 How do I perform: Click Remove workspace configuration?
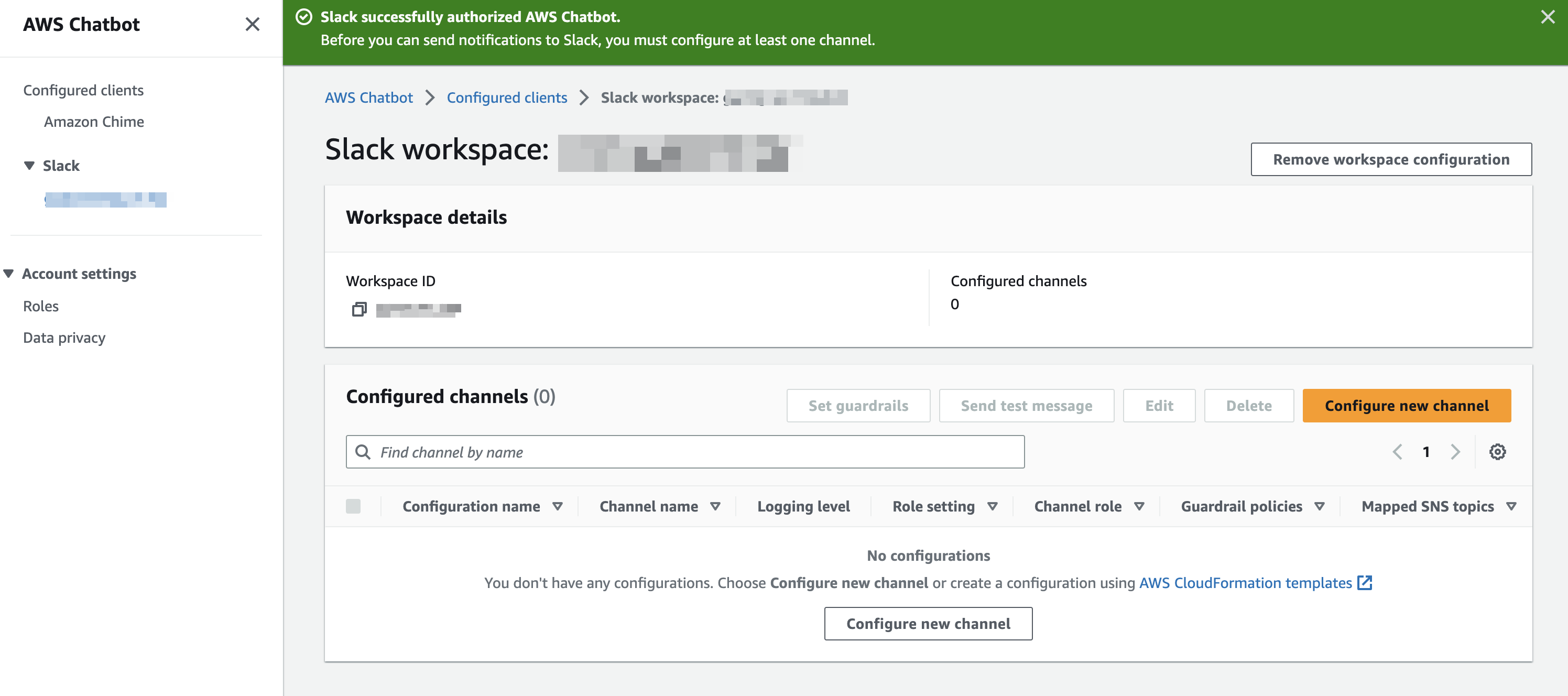[x=1391, y=159]
